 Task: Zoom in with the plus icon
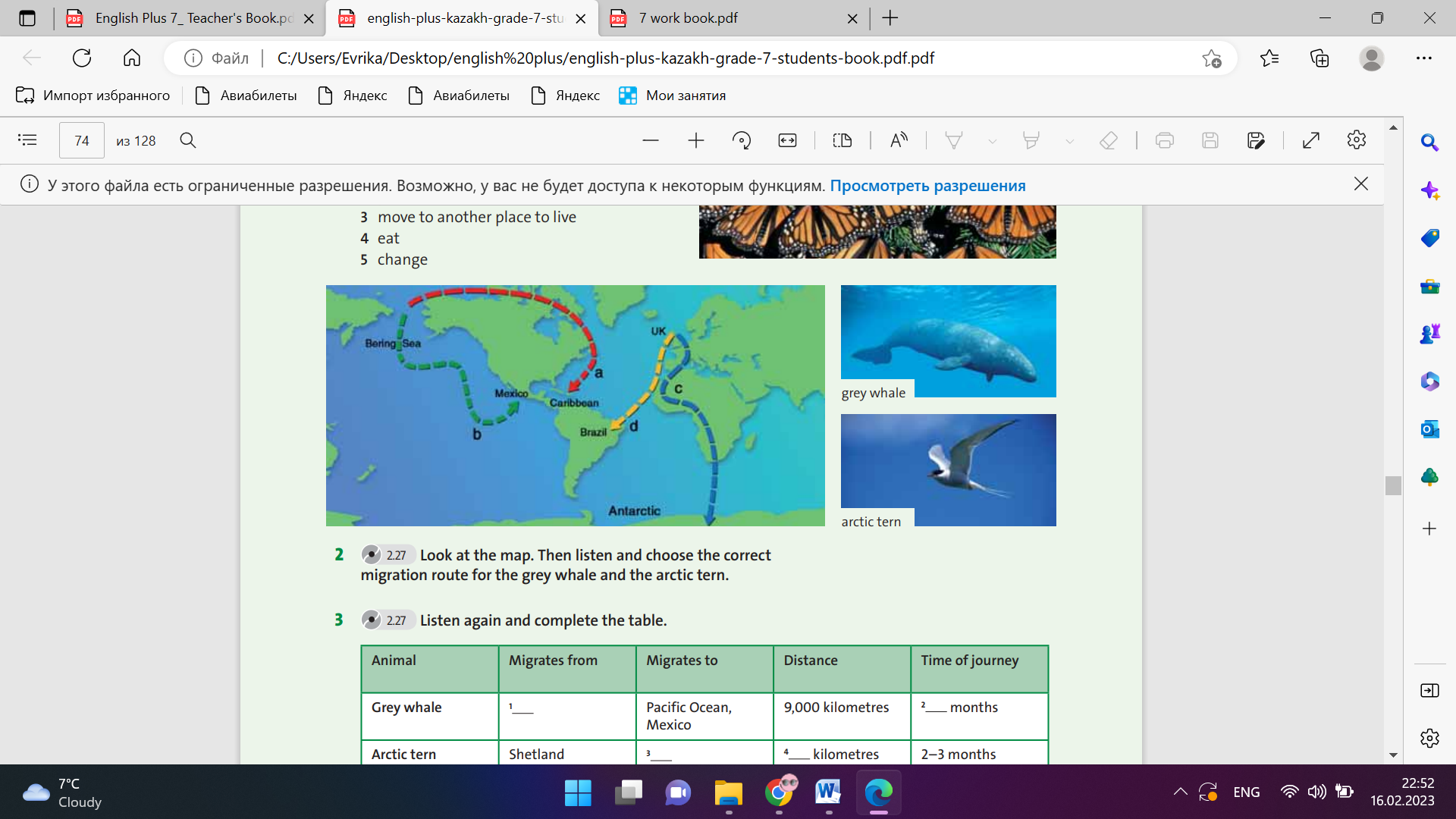click(x=695, y=140)
